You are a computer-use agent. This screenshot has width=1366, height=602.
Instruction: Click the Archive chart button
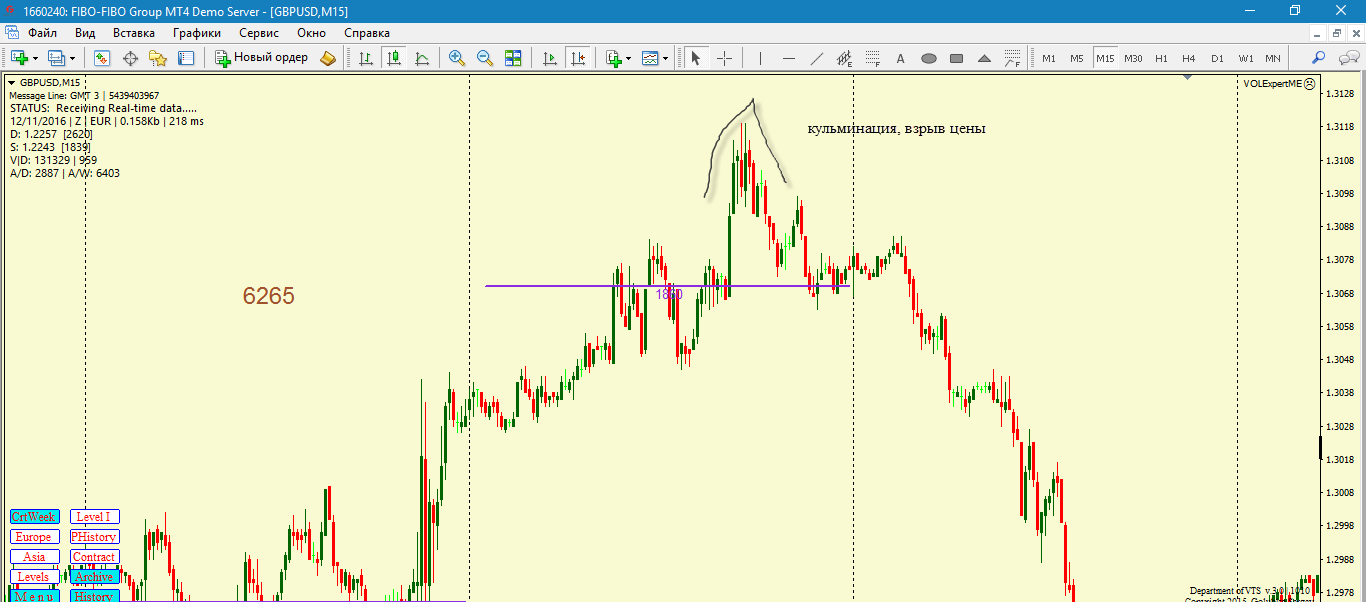coord(94,577)
